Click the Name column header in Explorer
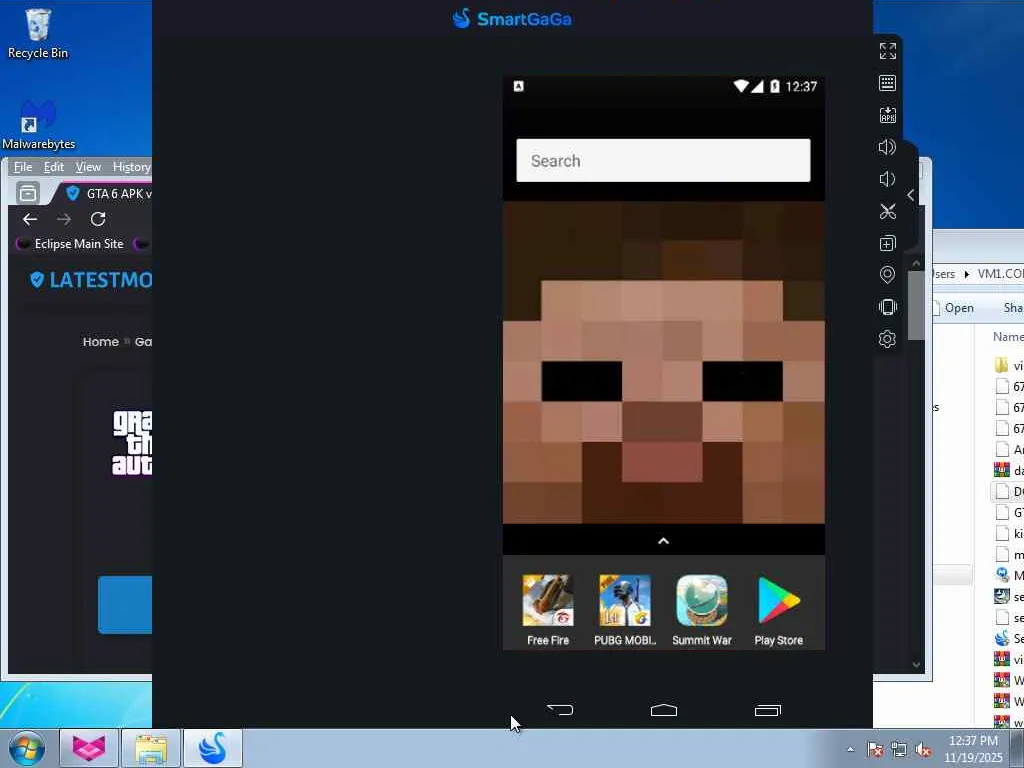 click(1008, 336)
